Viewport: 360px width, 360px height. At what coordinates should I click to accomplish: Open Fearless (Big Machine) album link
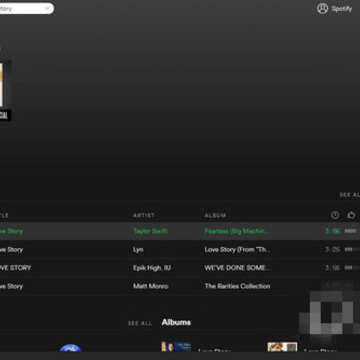(237, 231)
